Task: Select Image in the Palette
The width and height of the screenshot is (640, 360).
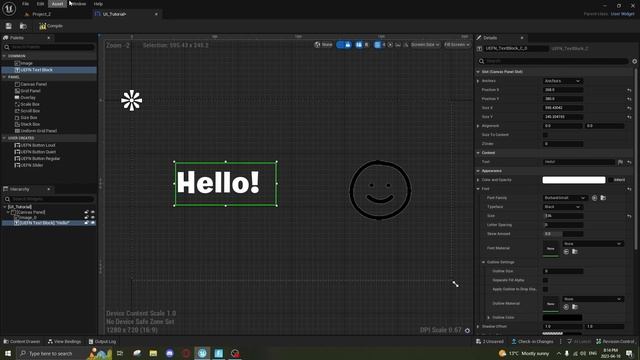Action: point(27,63)
